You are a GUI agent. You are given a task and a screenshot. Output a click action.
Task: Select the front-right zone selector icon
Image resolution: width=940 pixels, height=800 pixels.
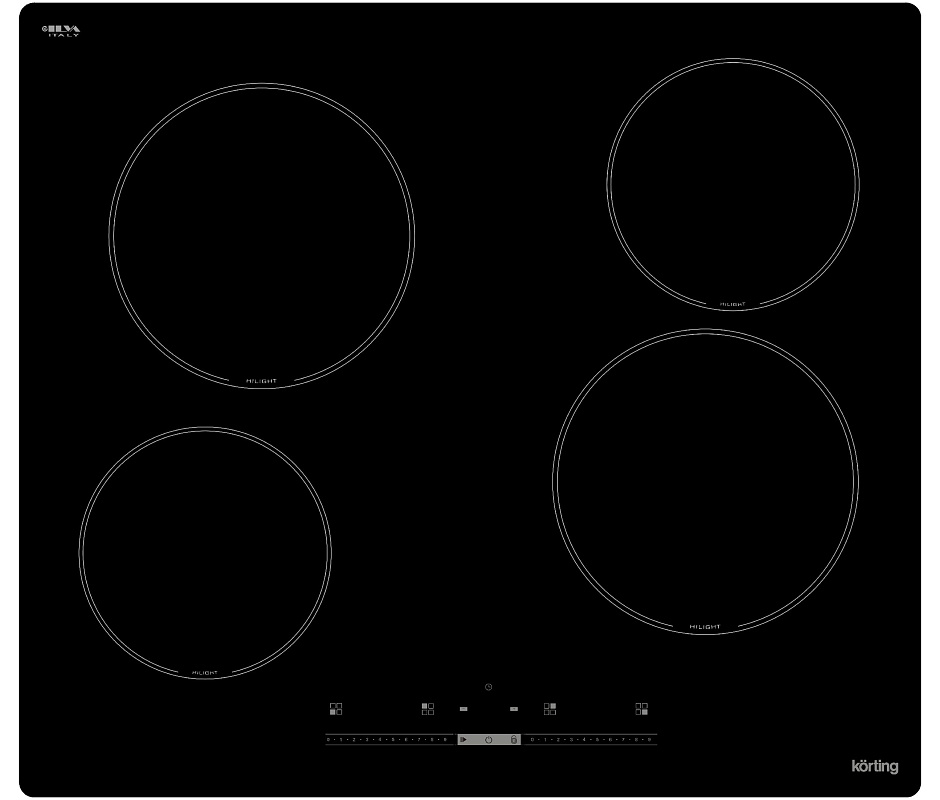click(x=641, y=709)
